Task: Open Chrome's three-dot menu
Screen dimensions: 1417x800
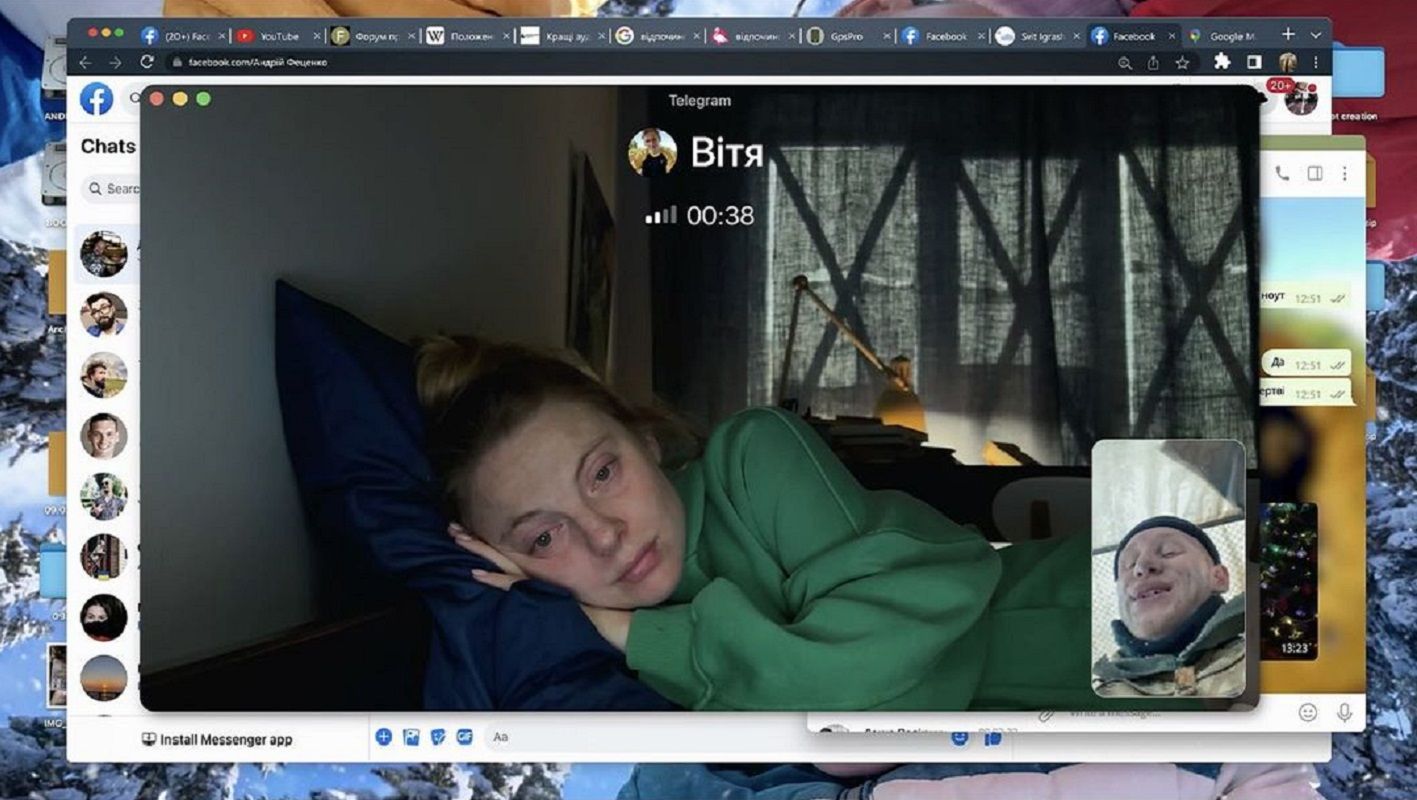Action: pos(1316,62)
